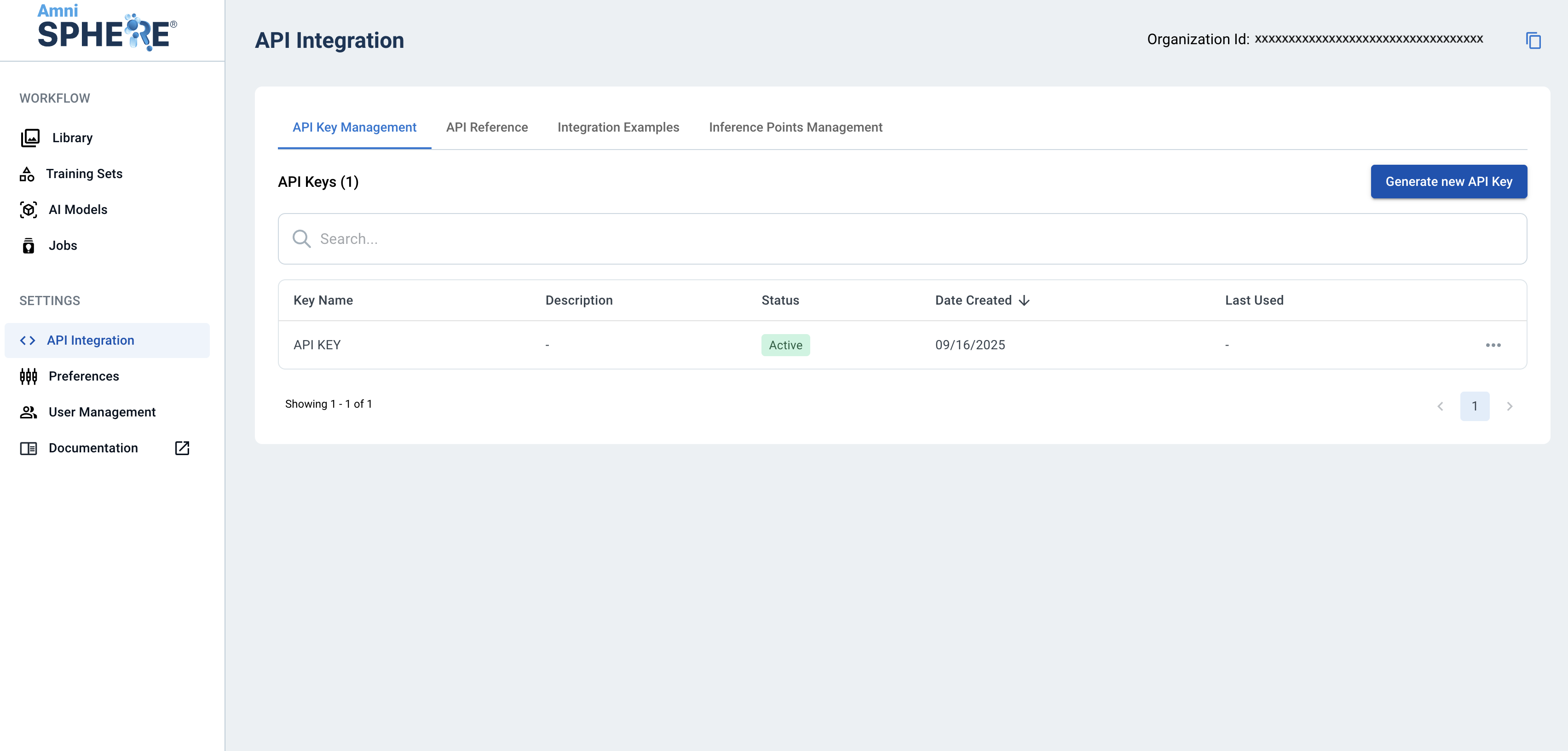Click the Documentation external link icon

(182, 448)
